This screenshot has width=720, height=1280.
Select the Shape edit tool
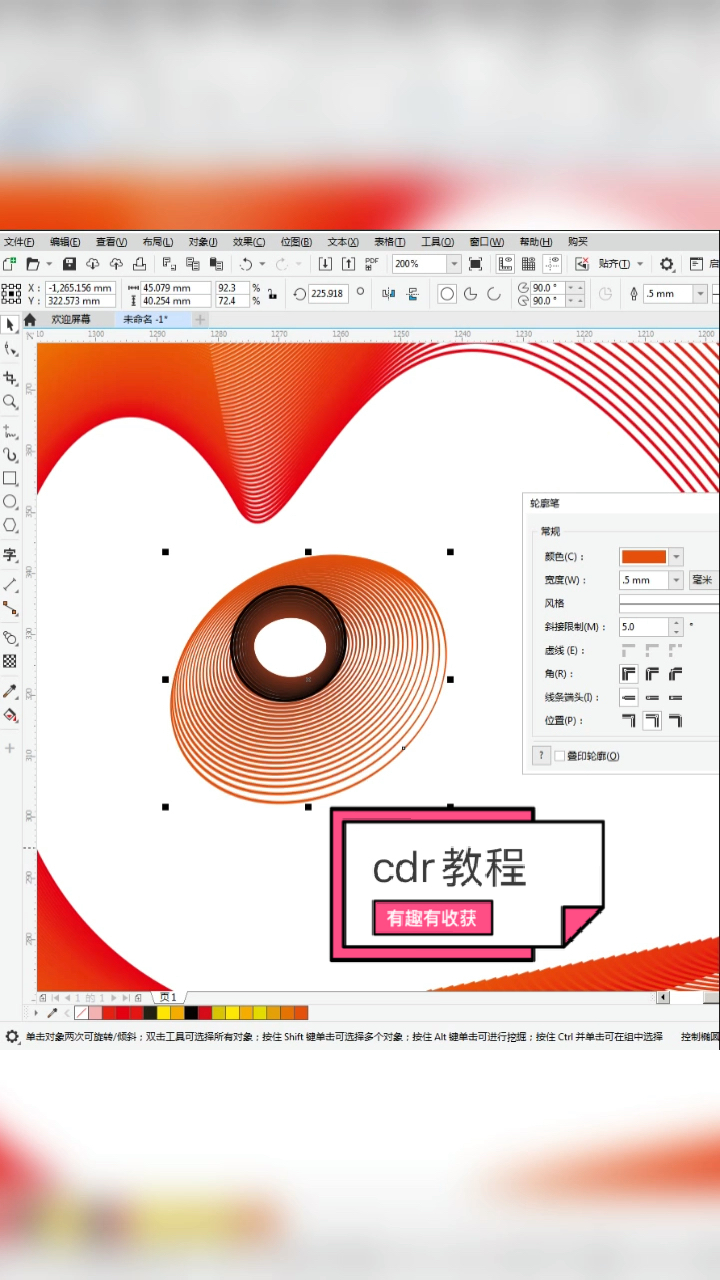tap(10, 349)
